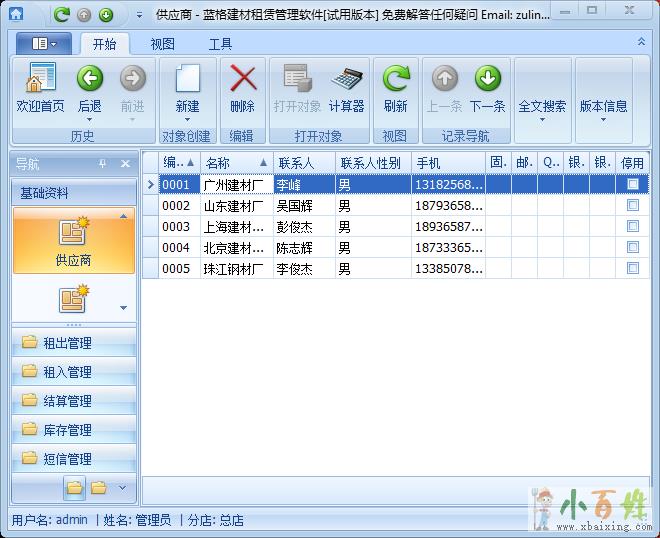Open the SMS Management (短信管理) section

pos(67,459)
